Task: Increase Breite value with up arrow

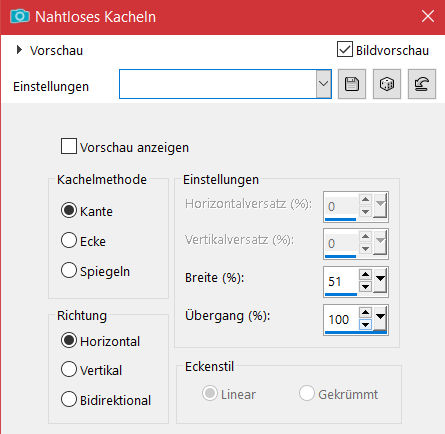Action: 365,274
